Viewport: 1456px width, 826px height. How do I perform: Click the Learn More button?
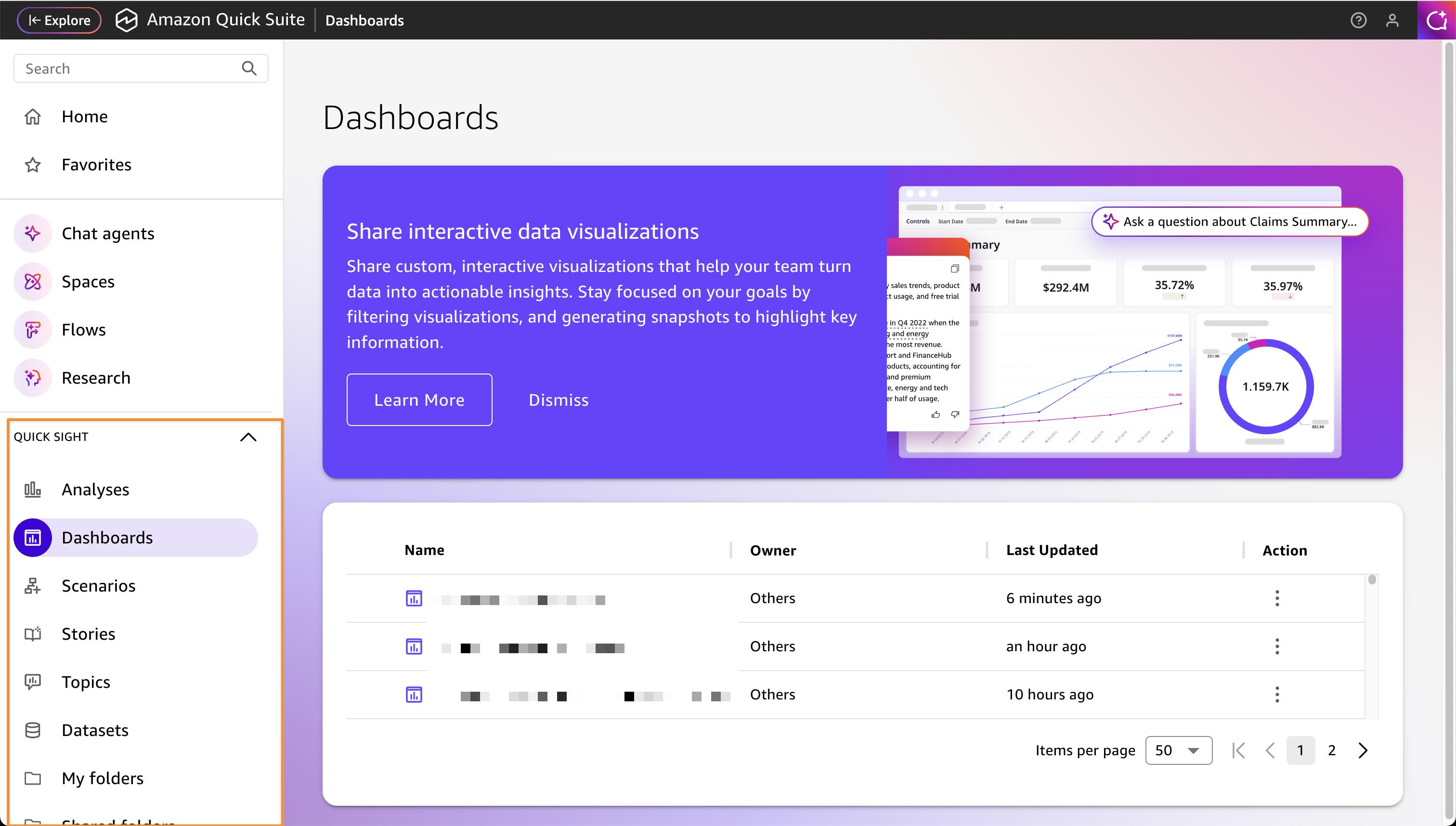click(x=419, y=400)
